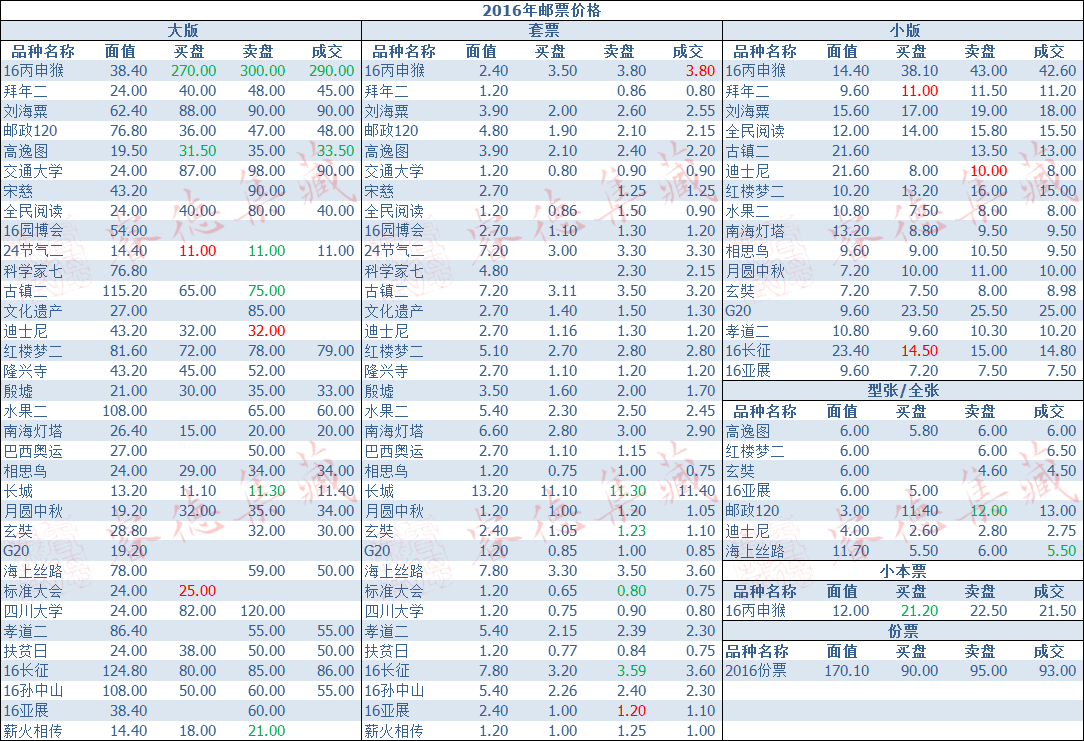Click 长城 green 11.30 卖盘 in 套票
The height and width of the screenshot is (741, 1084).
(628, 491)
